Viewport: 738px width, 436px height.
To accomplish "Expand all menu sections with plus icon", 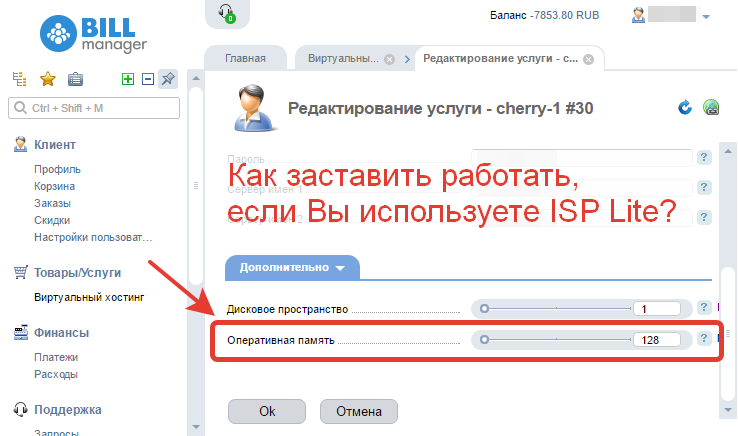I will (128, 79).
